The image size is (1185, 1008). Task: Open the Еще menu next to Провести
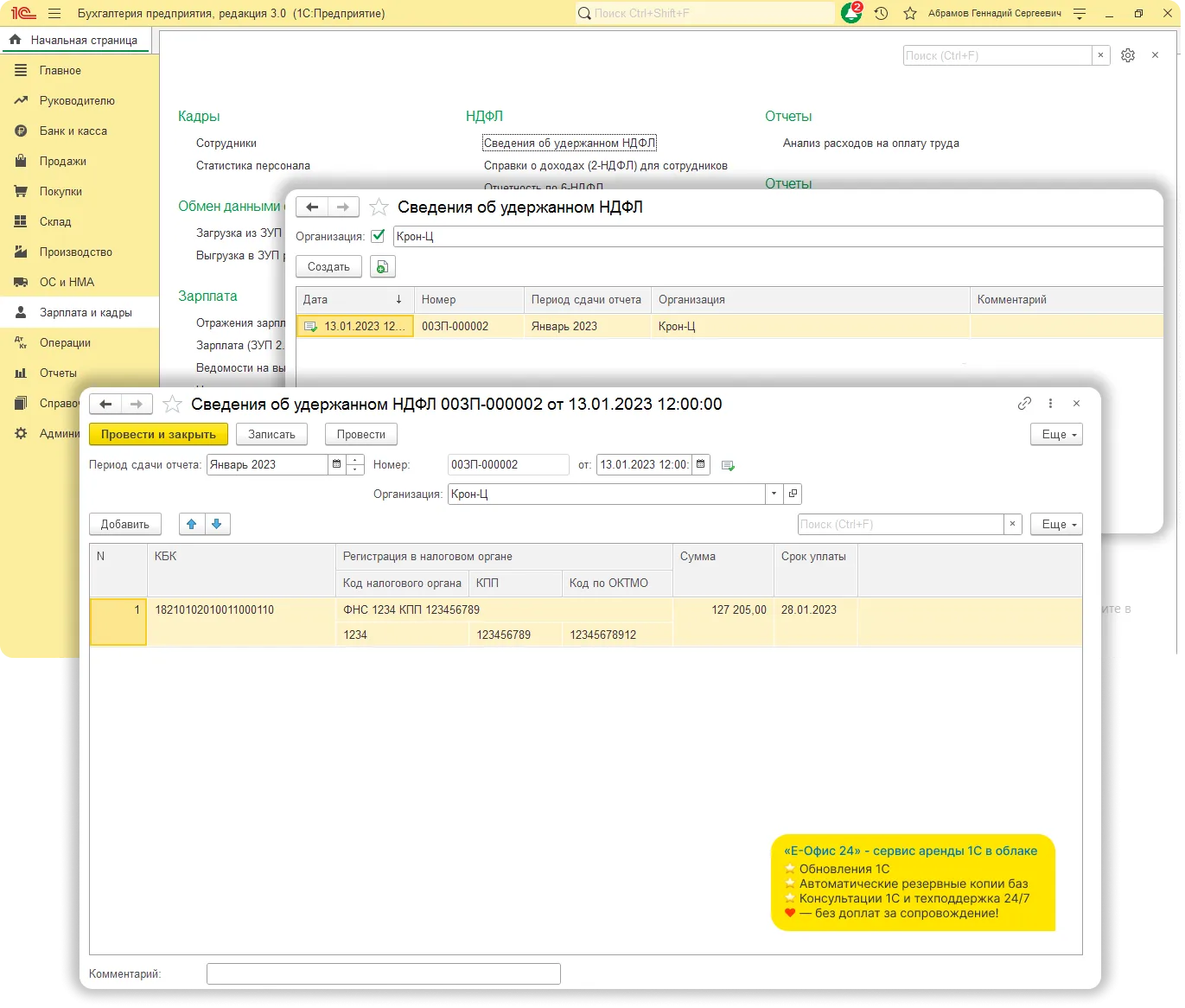(1055, 435)
